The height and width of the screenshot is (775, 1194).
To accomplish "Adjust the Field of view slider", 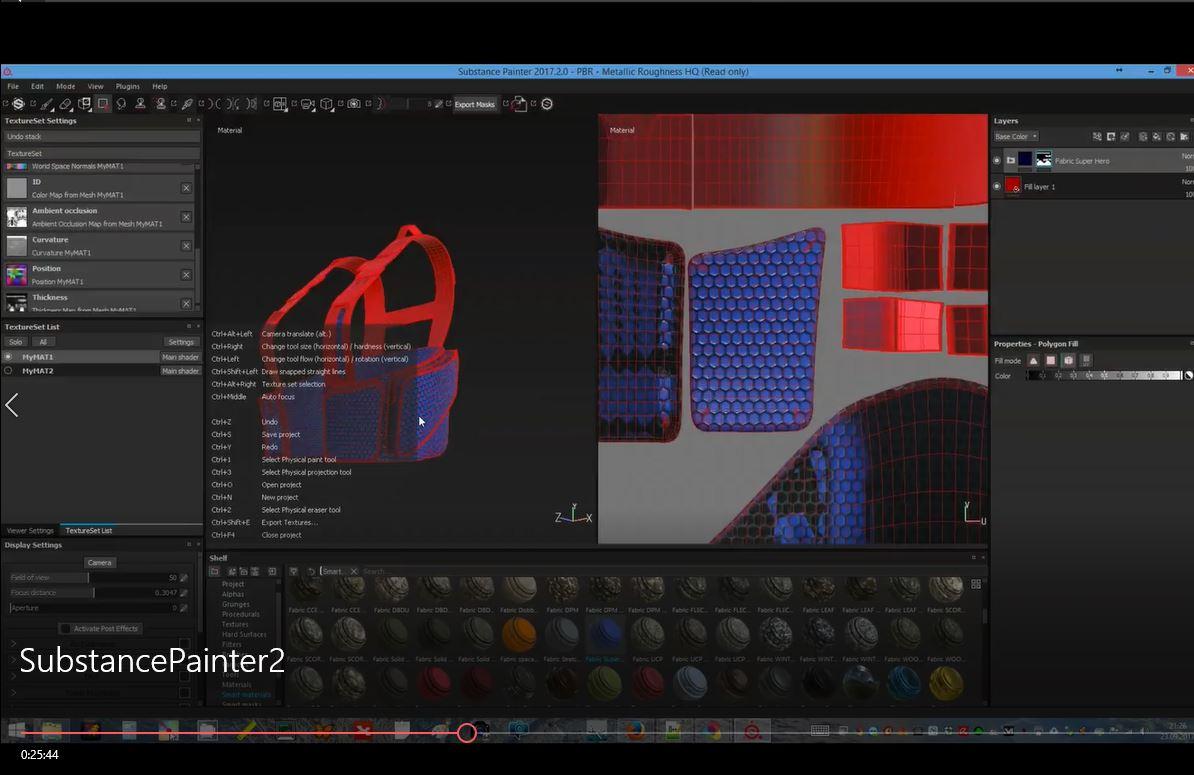I will 94,578.
